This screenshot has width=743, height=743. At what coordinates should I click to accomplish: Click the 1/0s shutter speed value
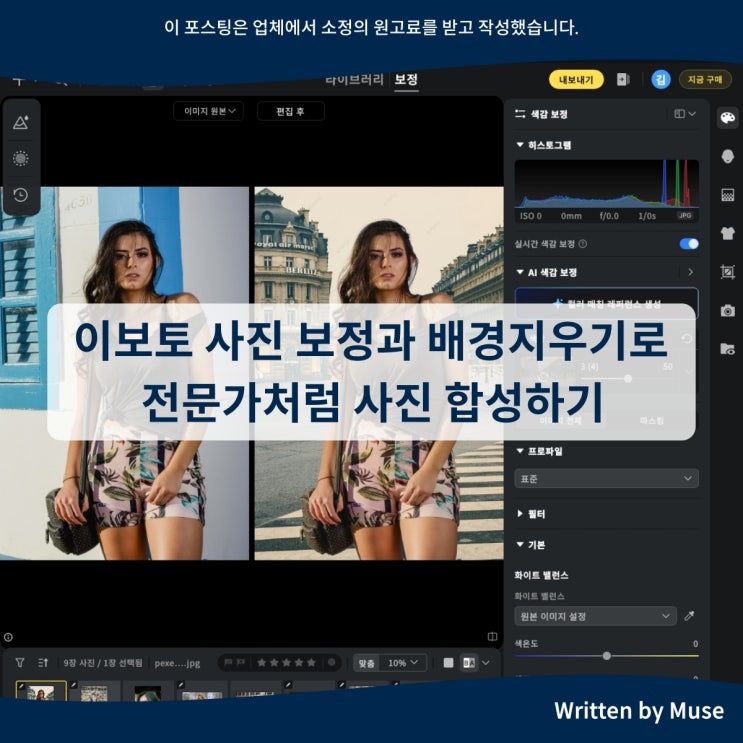click(x=647, y=216)
